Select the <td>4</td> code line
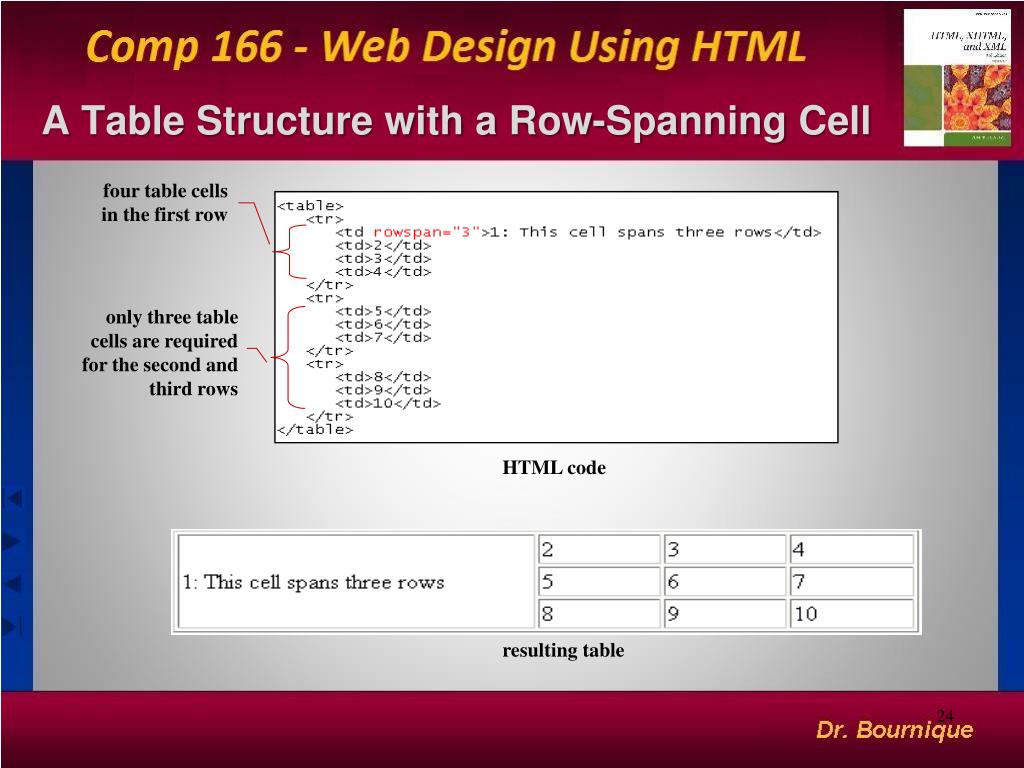This screenshot has width=1024, height=768. tap(383, 272)
